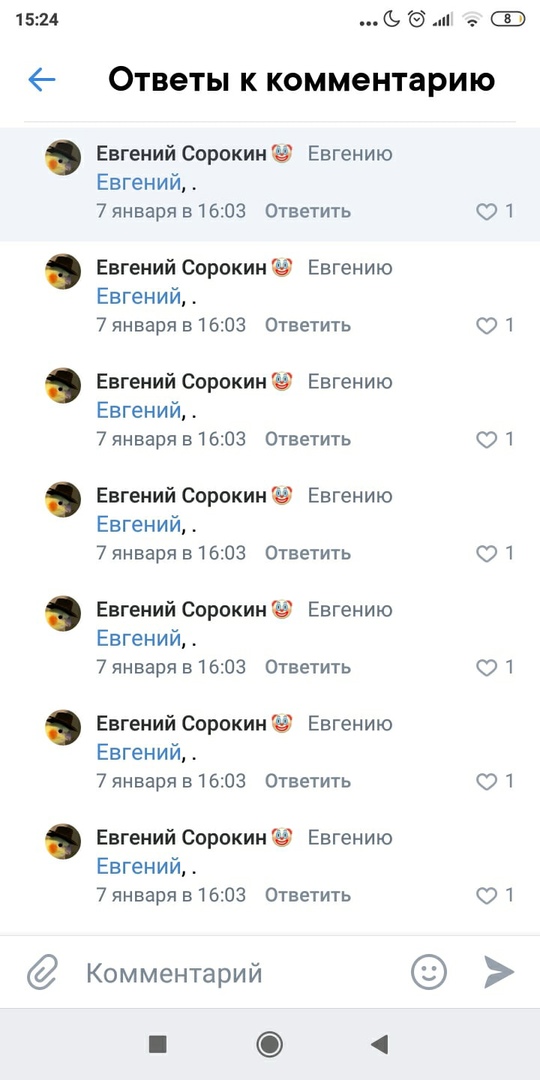Open the avatar of the third comment
Image resolution: width=540 pixels, height=1080 pixels.
point(63,385)
